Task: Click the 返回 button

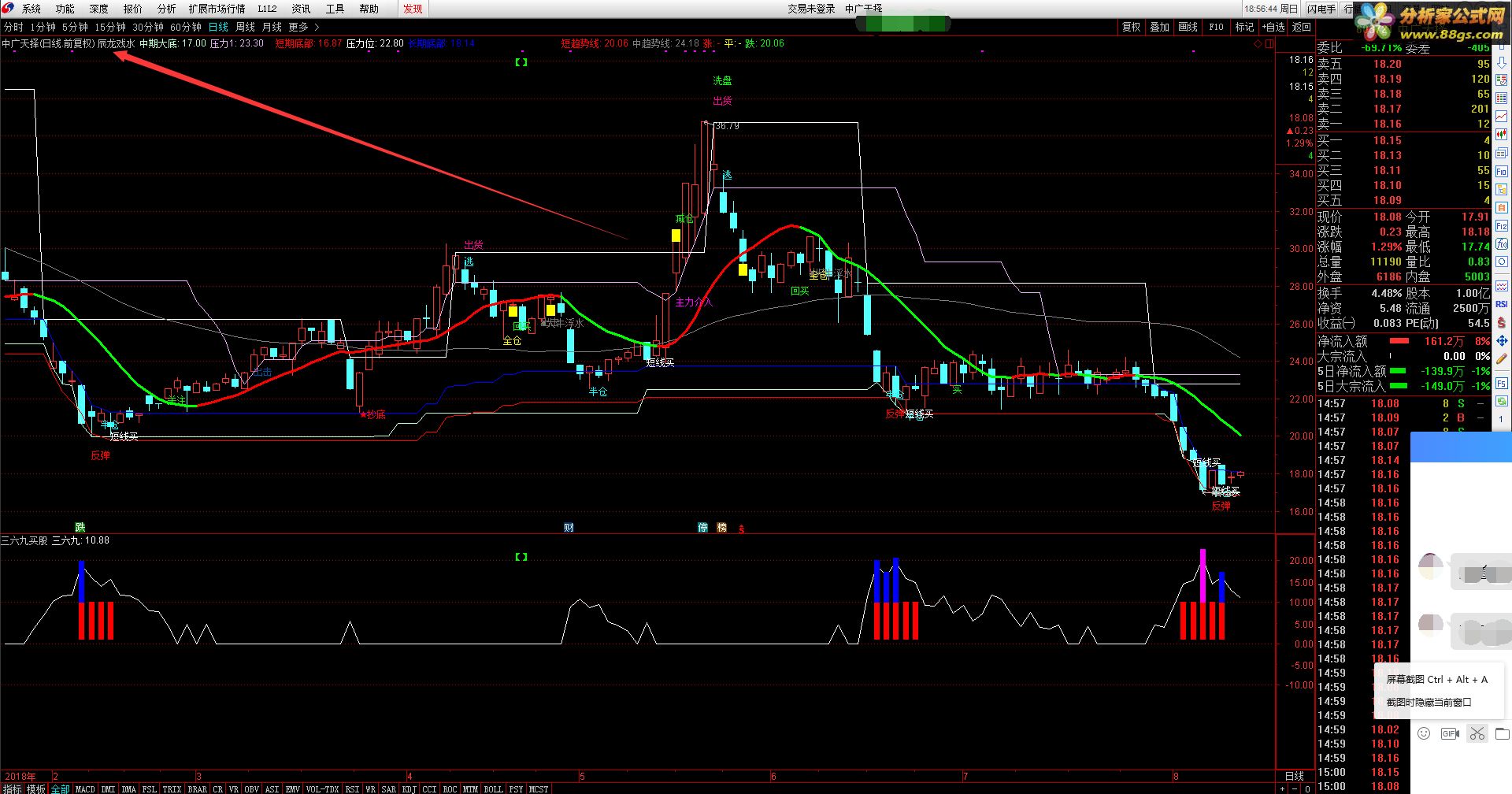Action: [1302, 27]
